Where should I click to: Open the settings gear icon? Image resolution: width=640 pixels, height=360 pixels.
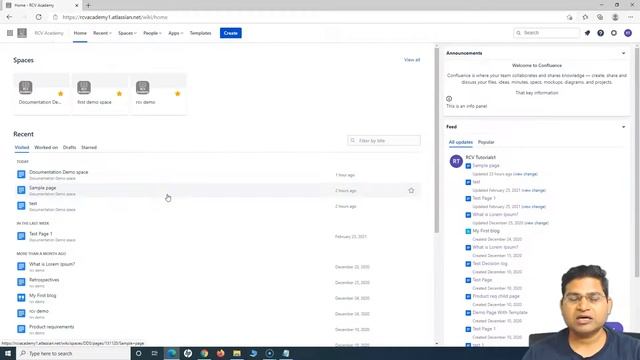point(614,33)
